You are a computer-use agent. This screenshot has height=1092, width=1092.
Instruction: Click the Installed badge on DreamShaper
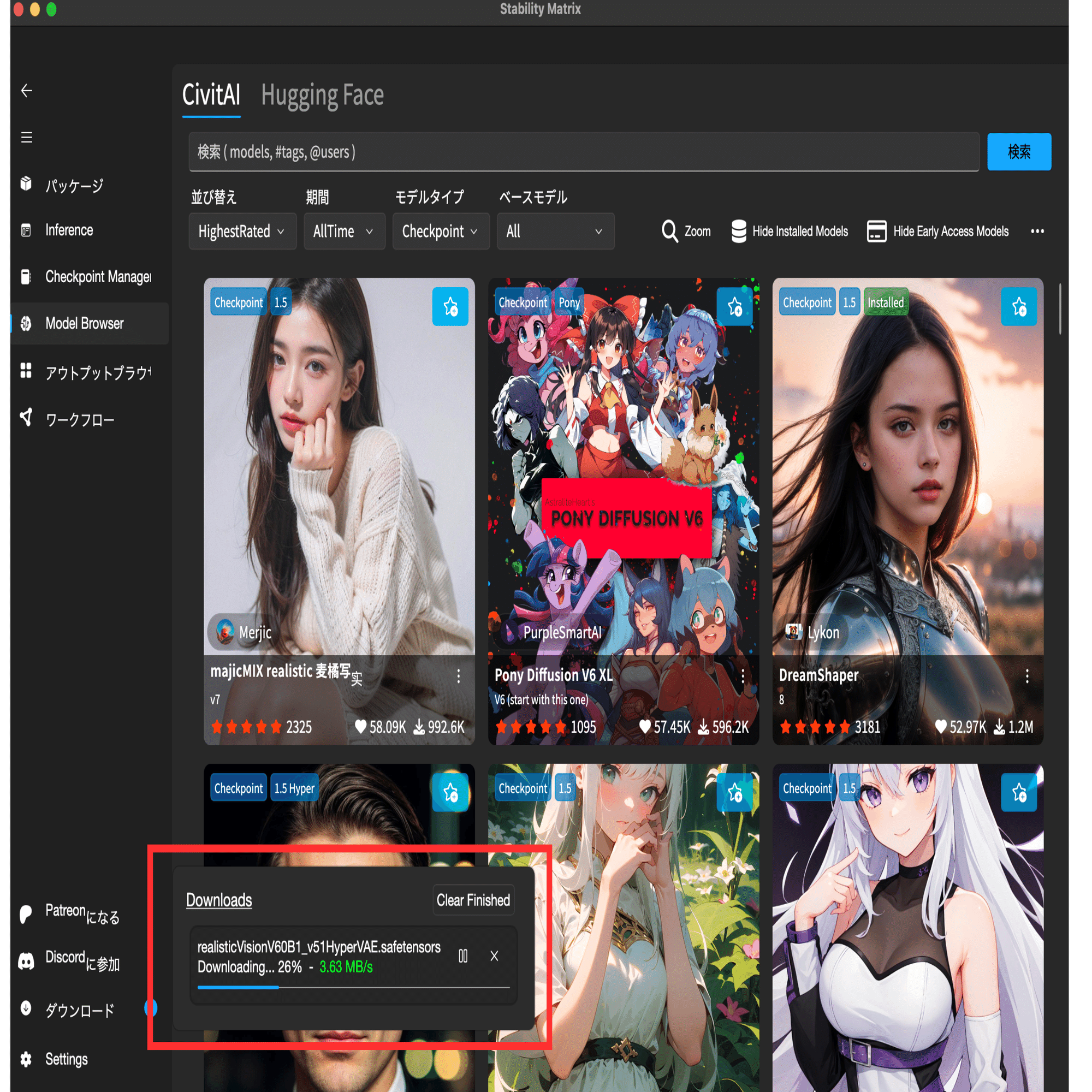point(886,302)
